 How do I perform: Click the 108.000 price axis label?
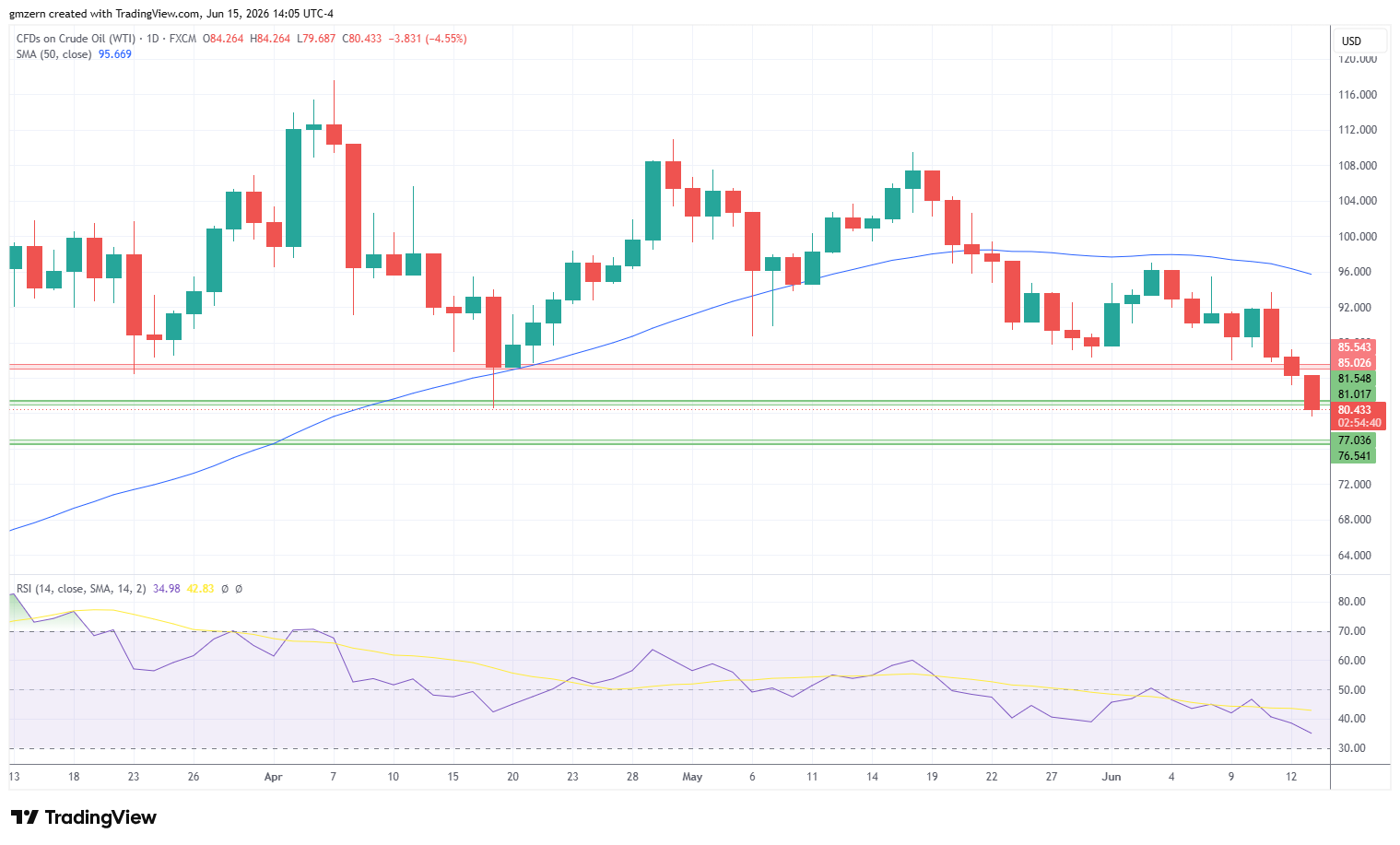1358,166
